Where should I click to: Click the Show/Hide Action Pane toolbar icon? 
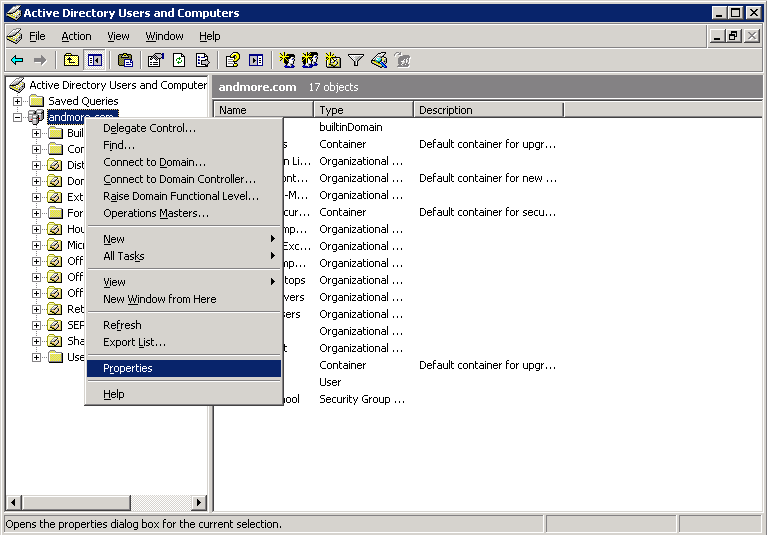(256, 60)
